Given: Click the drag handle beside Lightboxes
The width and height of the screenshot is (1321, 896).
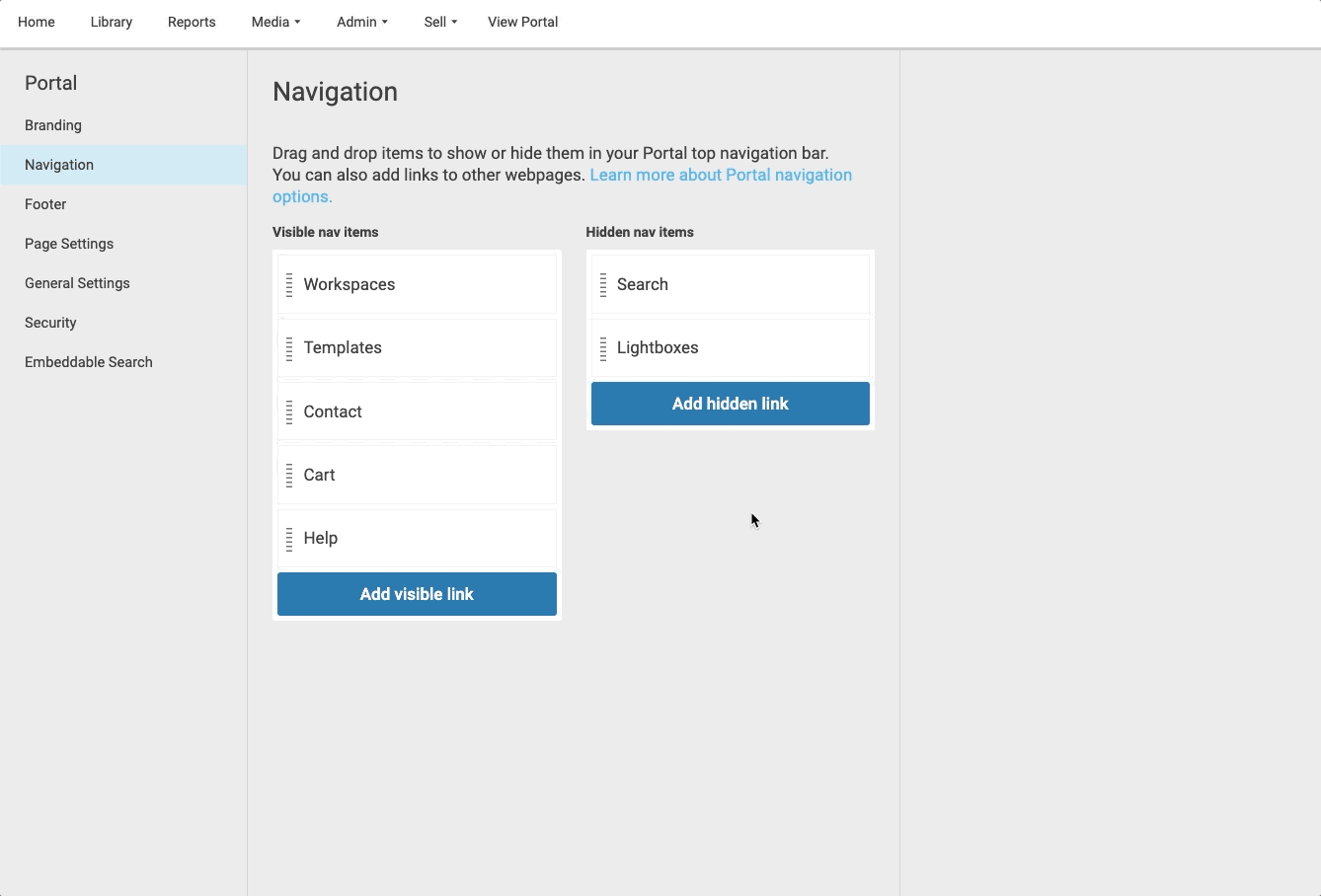Looking at the screenshot, I should 602,347.
